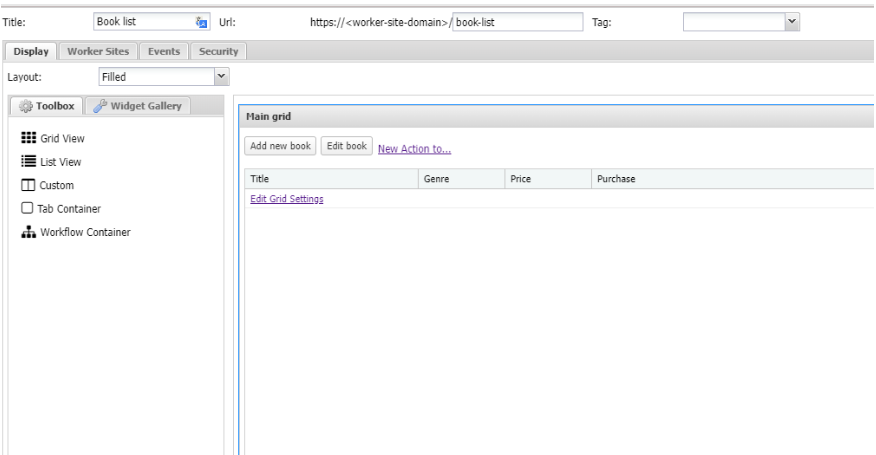Click the Tag: label

[602, 22]
